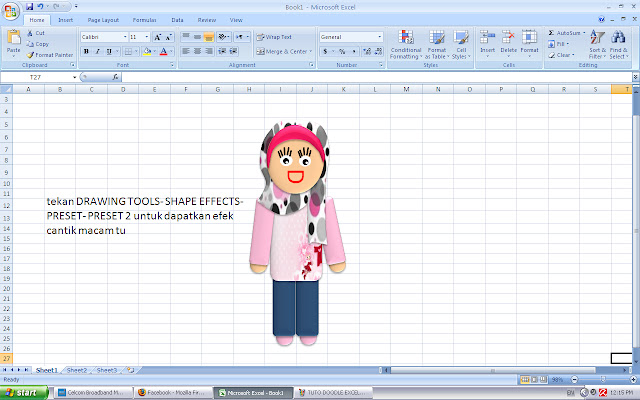Switch to Facebook Mozilla Firefox taskbar button
The image size is (640, 400).
173,393
